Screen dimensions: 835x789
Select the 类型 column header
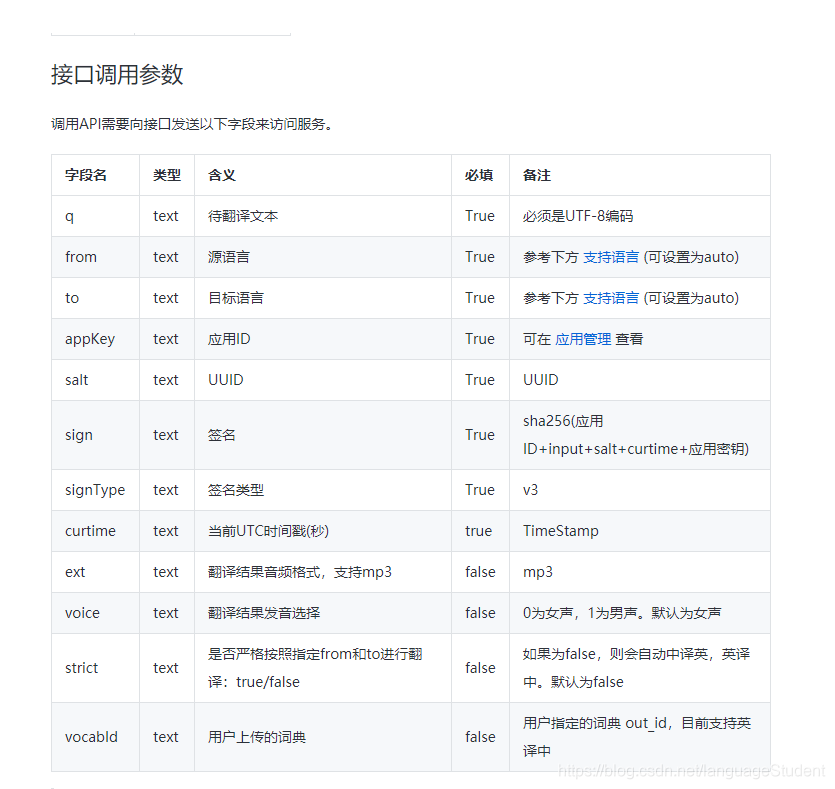click(167, 175)
